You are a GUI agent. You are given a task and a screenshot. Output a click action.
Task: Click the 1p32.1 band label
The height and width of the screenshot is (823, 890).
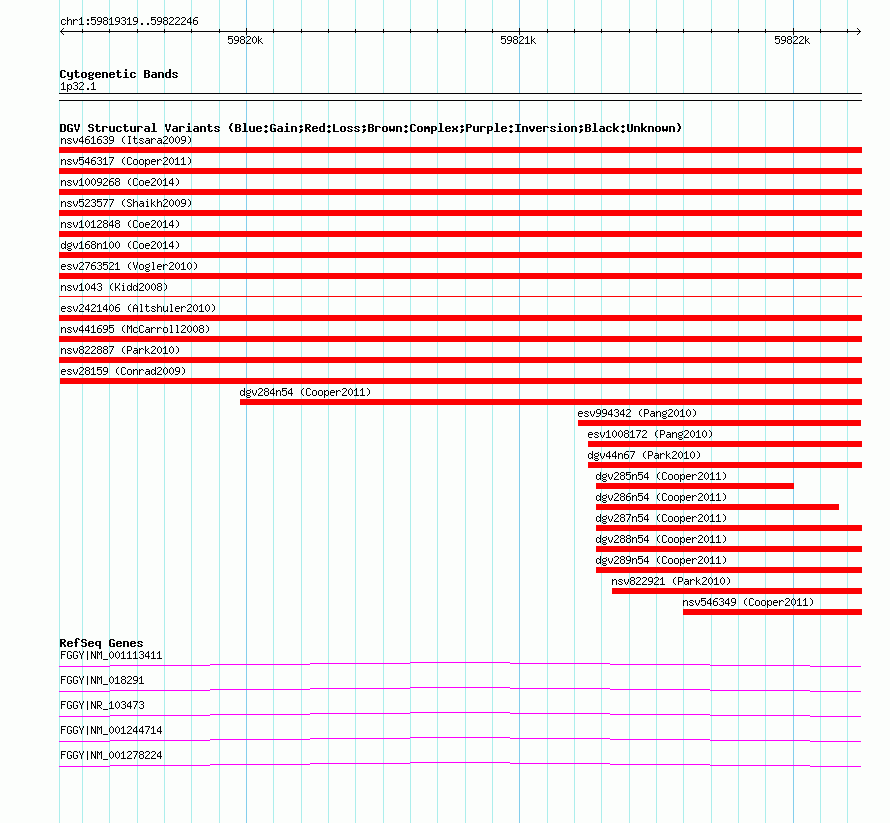[78, 86]
